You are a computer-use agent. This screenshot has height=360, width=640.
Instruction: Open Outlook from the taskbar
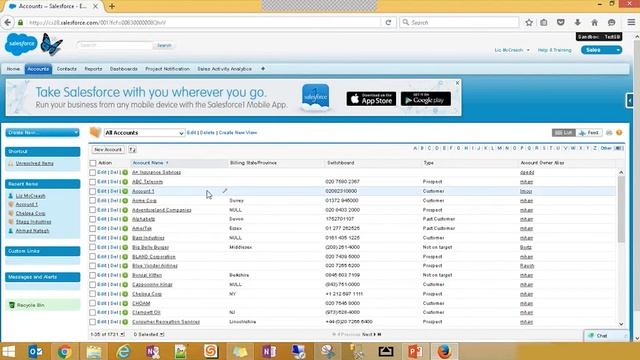(36, 351)
